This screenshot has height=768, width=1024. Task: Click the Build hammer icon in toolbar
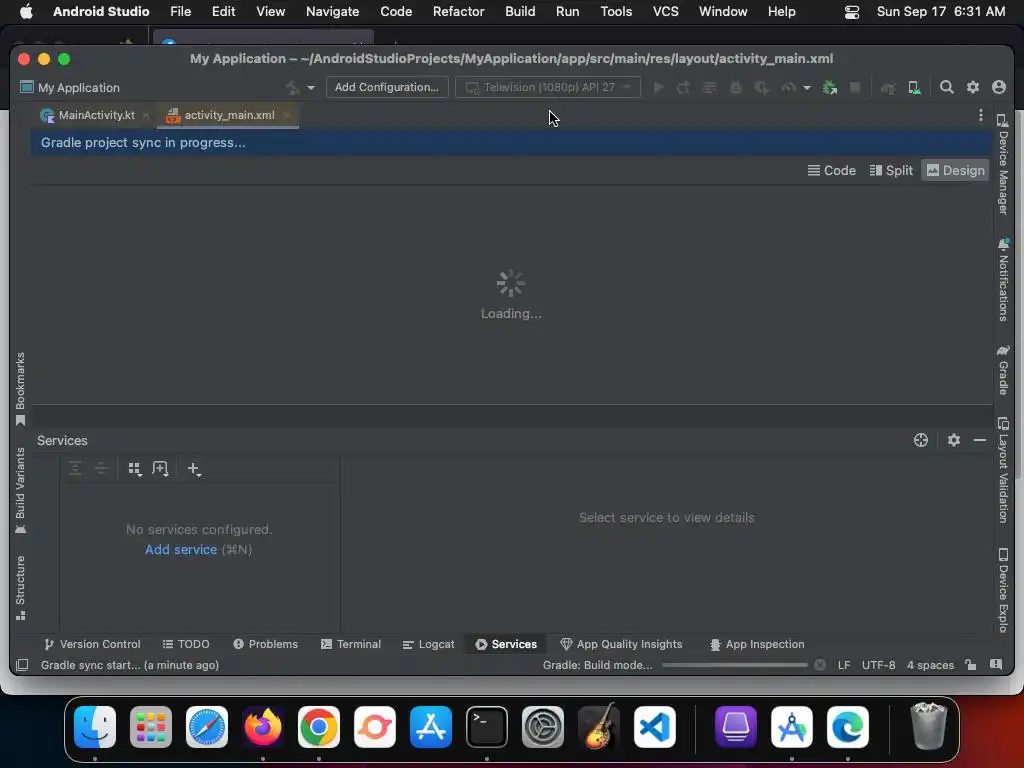point(293,88)
